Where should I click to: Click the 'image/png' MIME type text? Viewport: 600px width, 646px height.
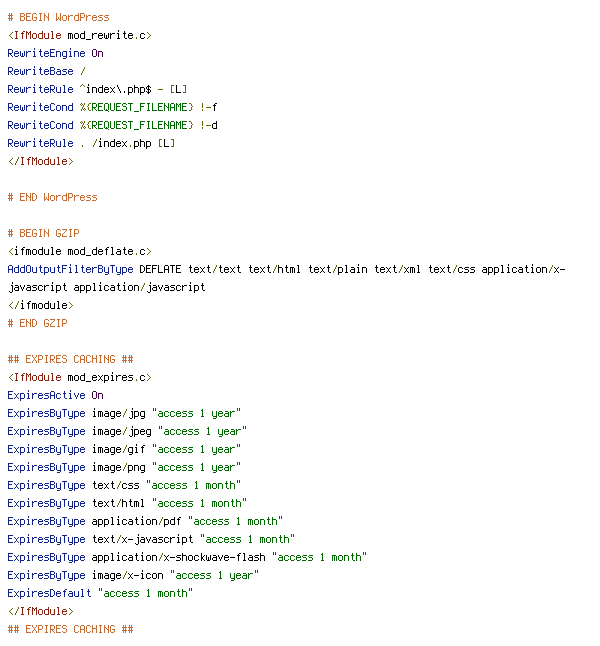click(x=119, y=468)
